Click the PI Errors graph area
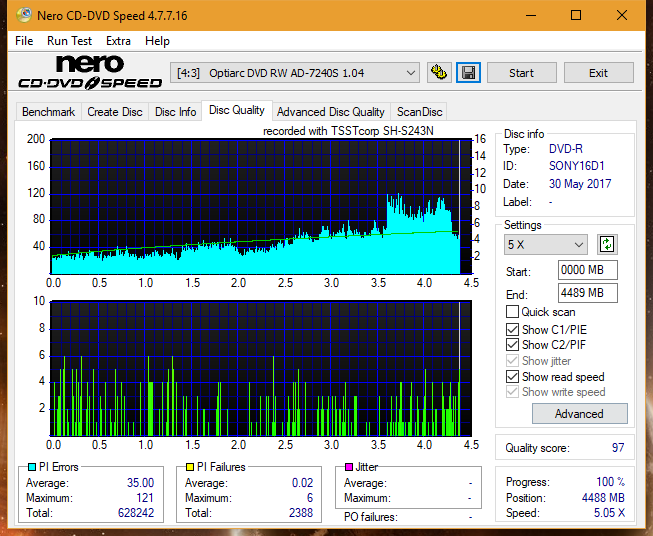The width and height of the screenshot is (653, 536). [261, 207]
